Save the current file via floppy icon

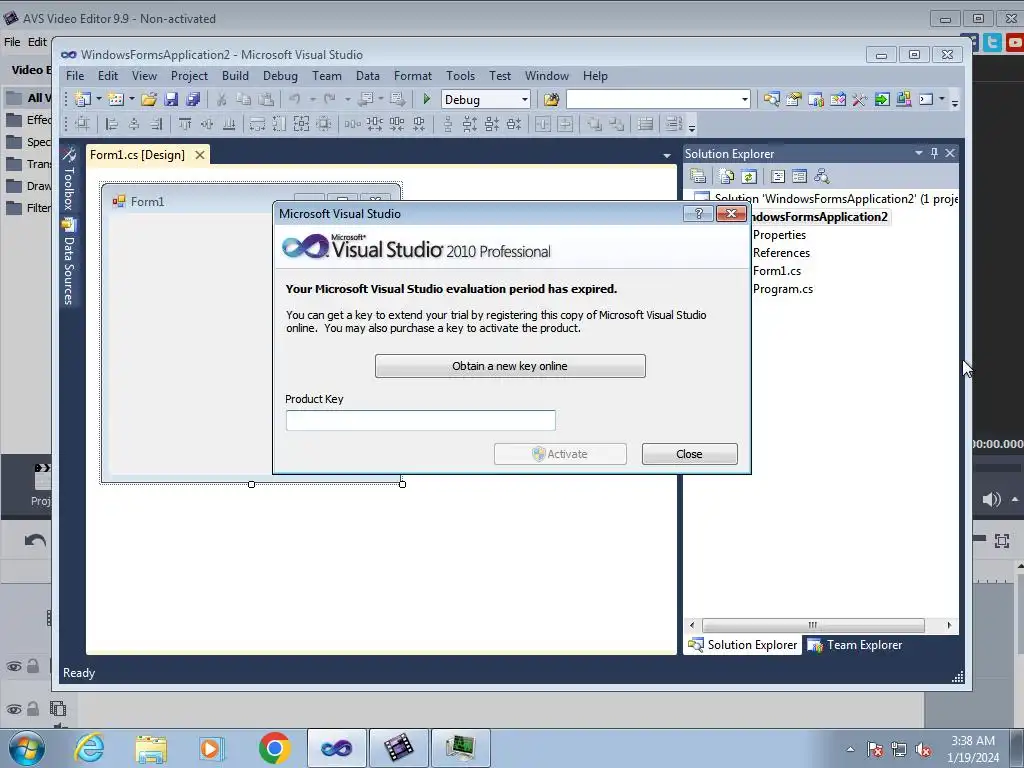point(171,99)
